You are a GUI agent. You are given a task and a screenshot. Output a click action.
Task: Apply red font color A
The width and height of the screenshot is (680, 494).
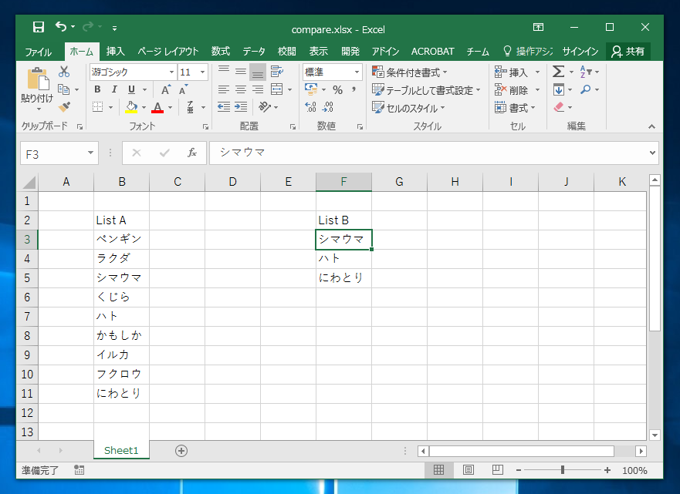click(x=157, y=107)
